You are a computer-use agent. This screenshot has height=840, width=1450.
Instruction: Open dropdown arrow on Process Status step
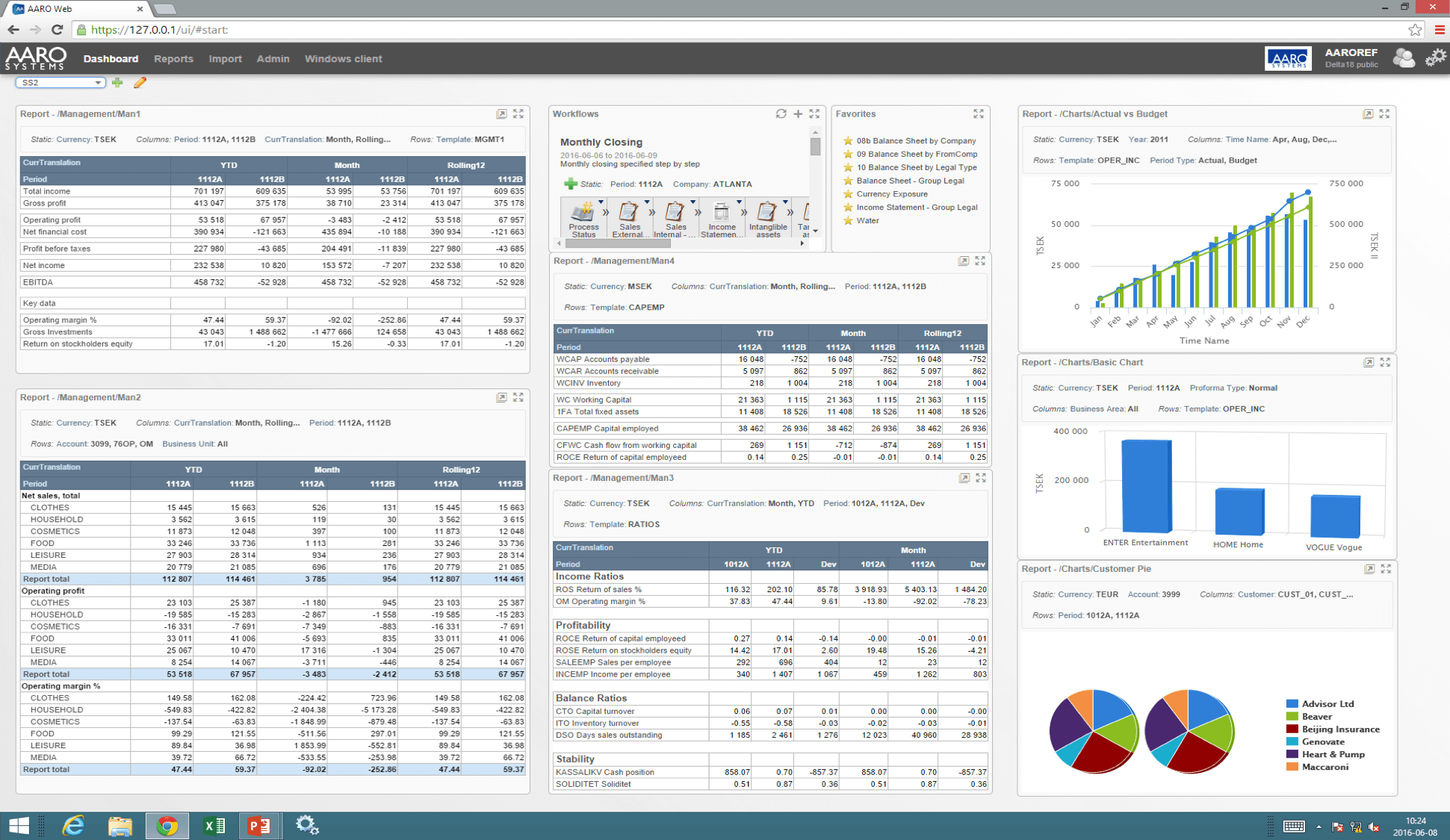[601, 202]
